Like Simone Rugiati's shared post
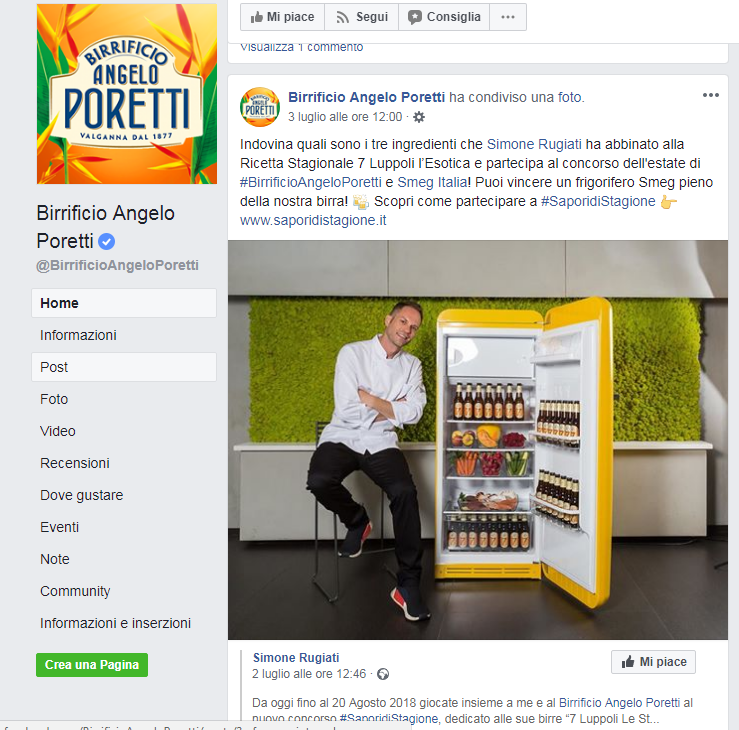 click(653, 662)
